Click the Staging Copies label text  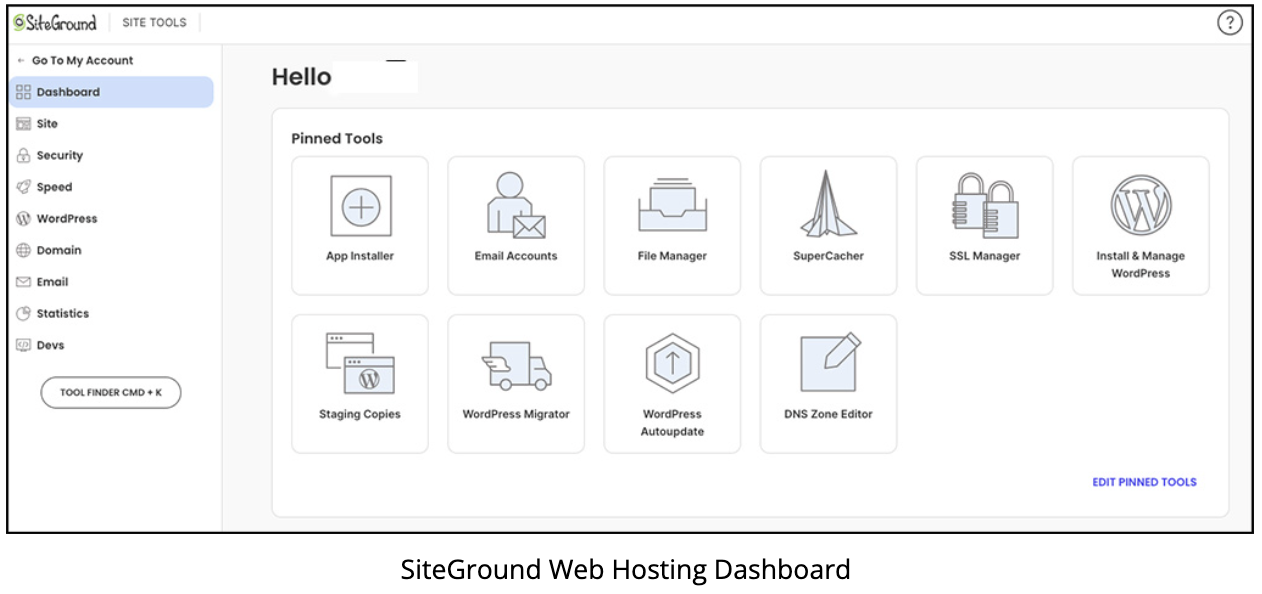click(x=360, y=414)
